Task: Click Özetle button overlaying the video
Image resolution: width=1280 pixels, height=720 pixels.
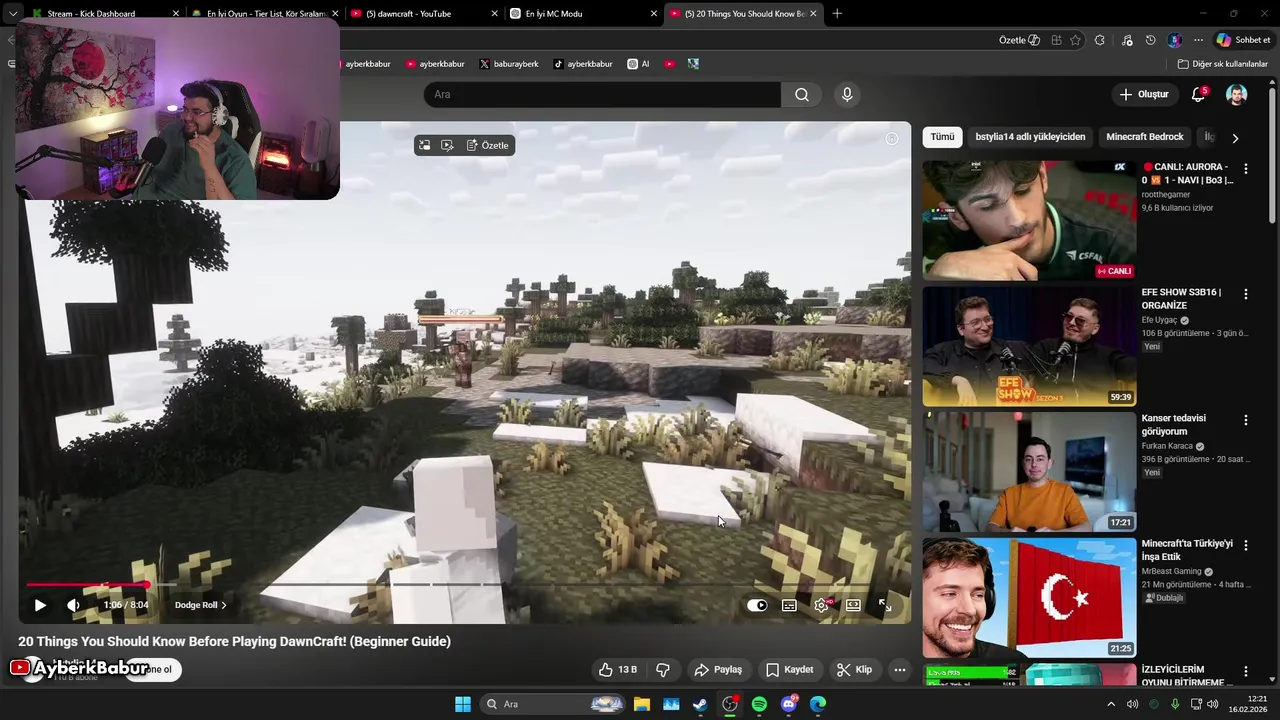Action: pos(487,145)
